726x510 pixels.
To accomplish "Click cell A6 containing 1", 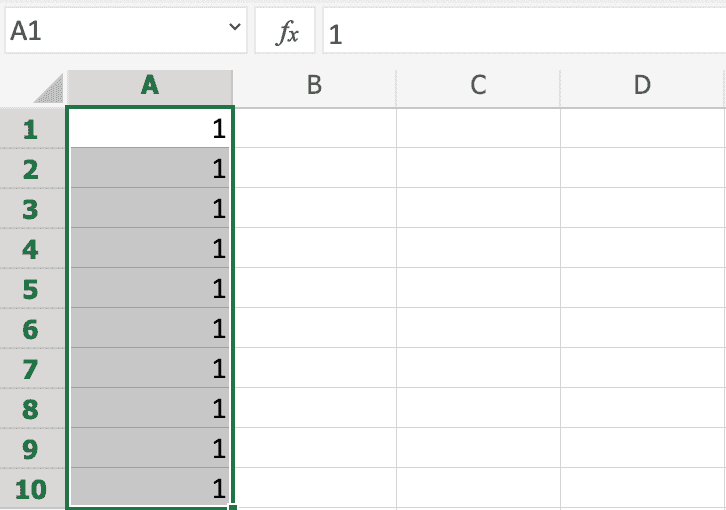I will click(150, 329).
